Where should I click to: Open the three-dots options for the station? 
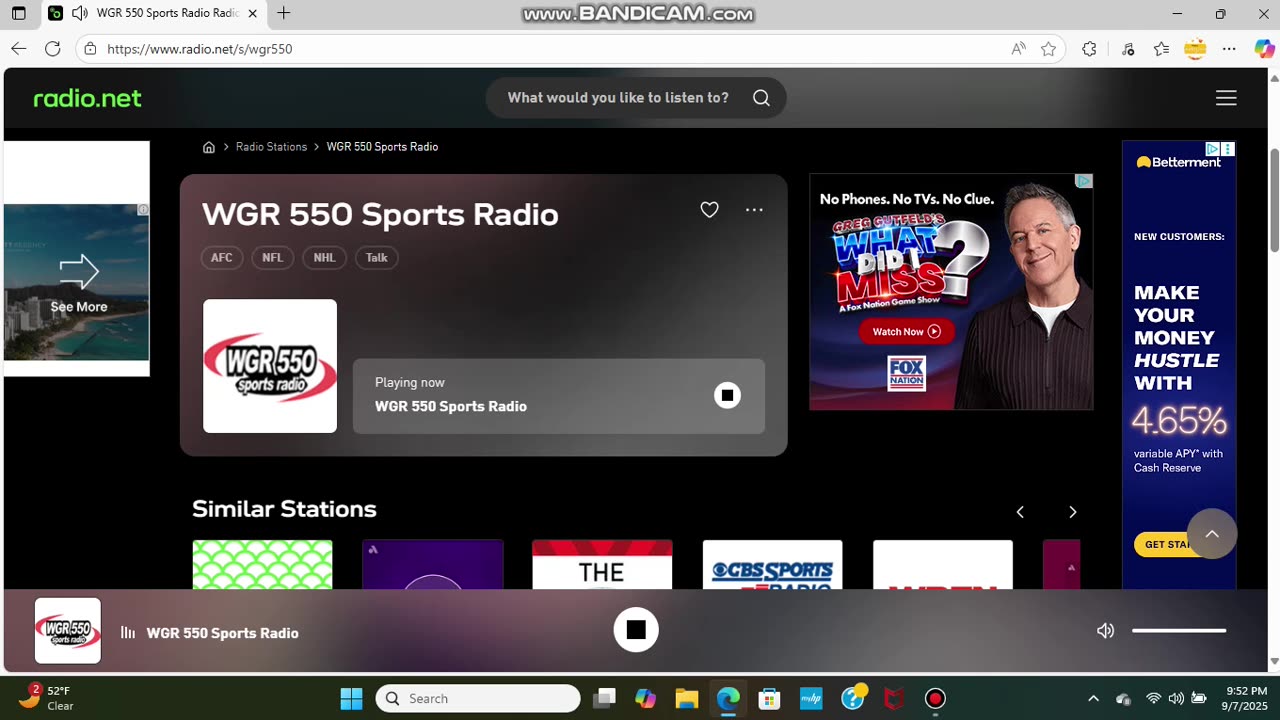click(x=754, y=210)
